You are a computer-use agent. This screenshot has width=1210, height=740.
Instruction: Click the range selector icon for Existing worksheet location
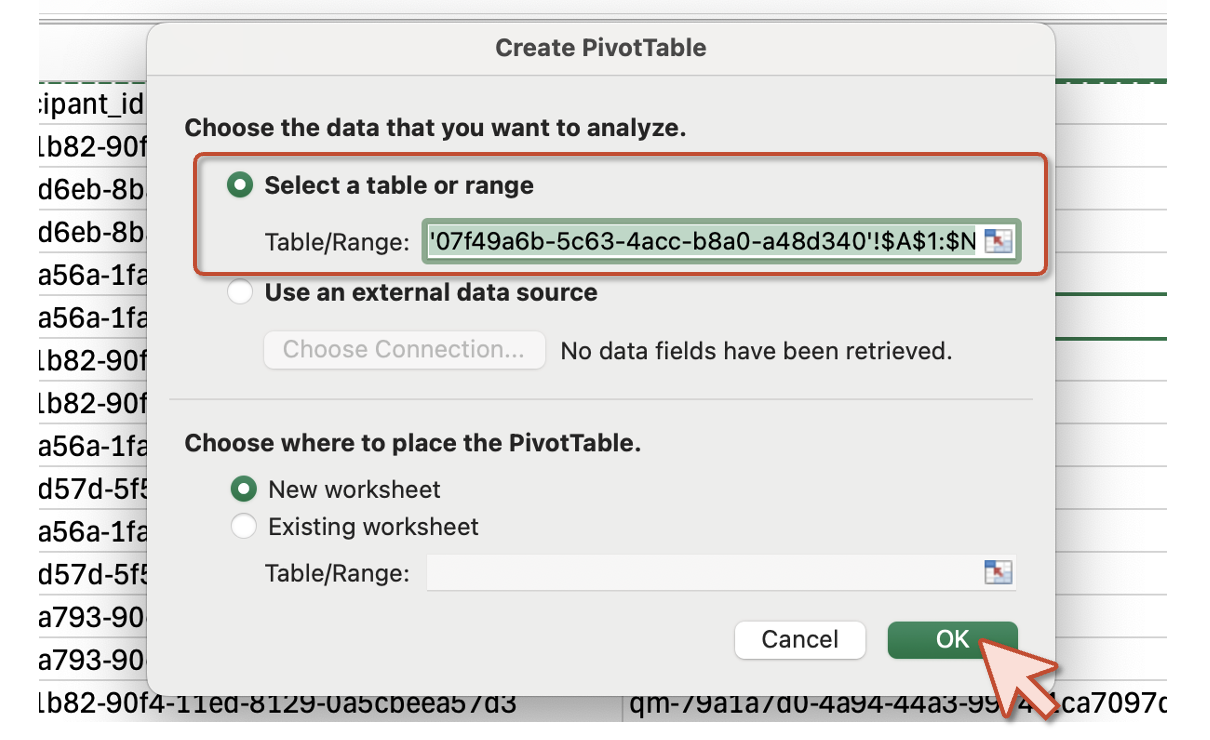(998, 573)
